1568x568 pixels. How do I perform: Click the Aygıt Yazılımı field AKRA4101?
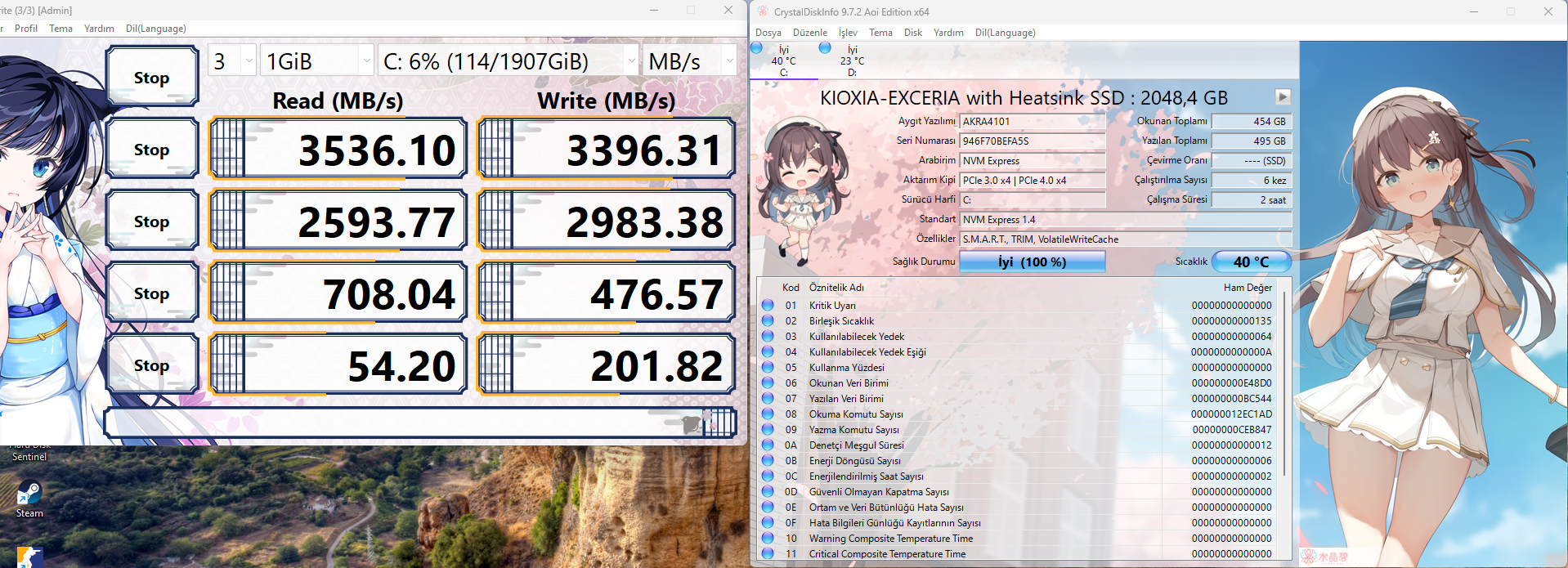click(1032, 121)
